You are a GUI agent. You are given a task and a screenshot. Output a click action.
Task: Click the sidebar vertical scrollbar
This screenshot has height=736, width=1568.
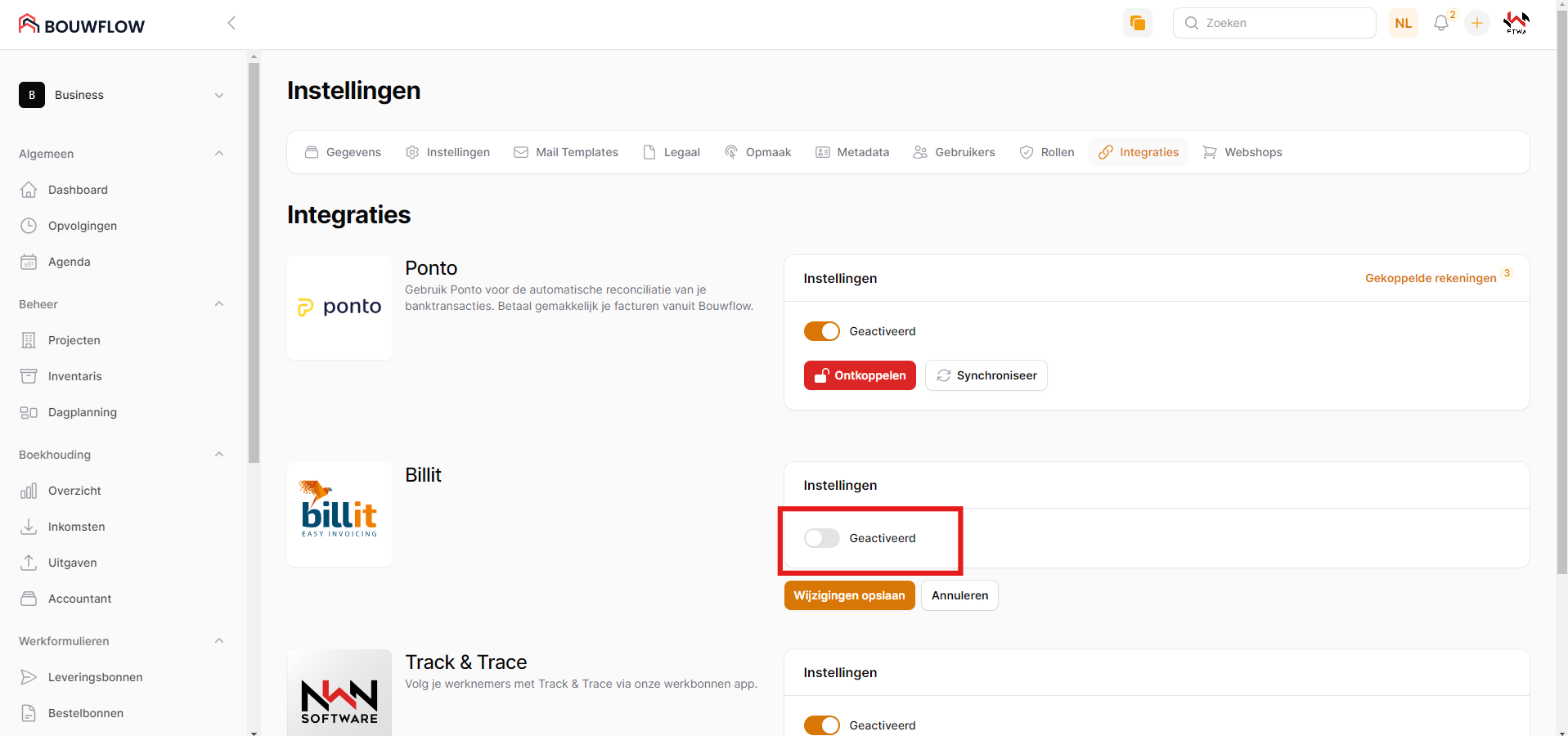(254, 262)
